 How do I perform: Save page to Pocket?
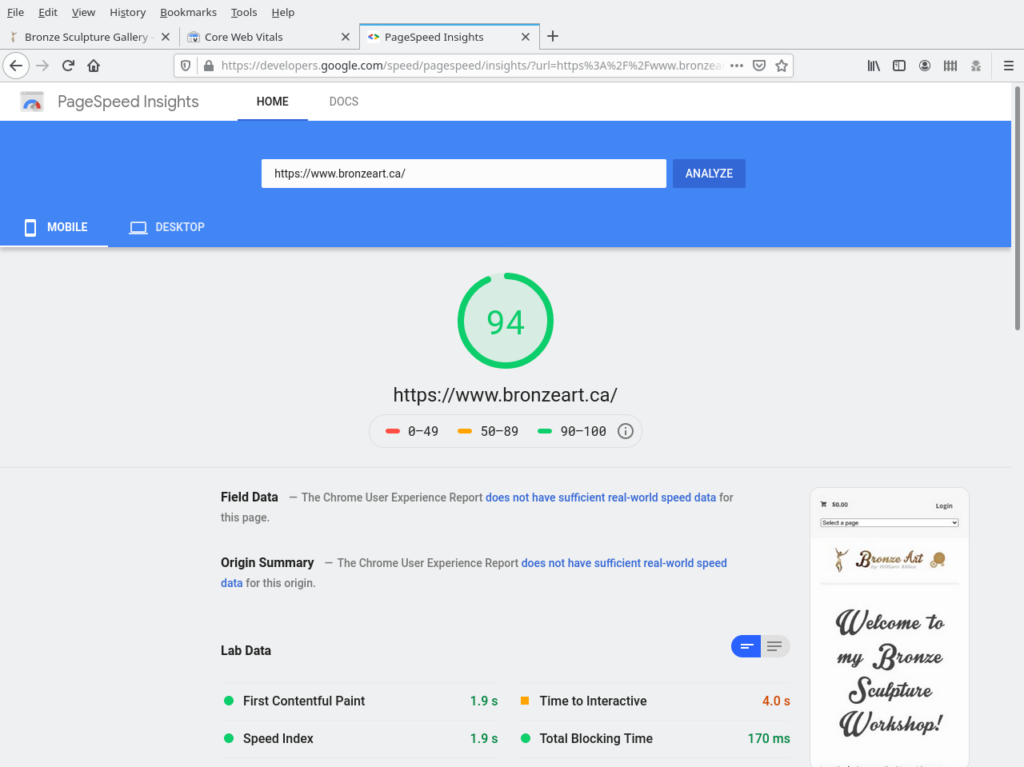[x=759, y=65]
